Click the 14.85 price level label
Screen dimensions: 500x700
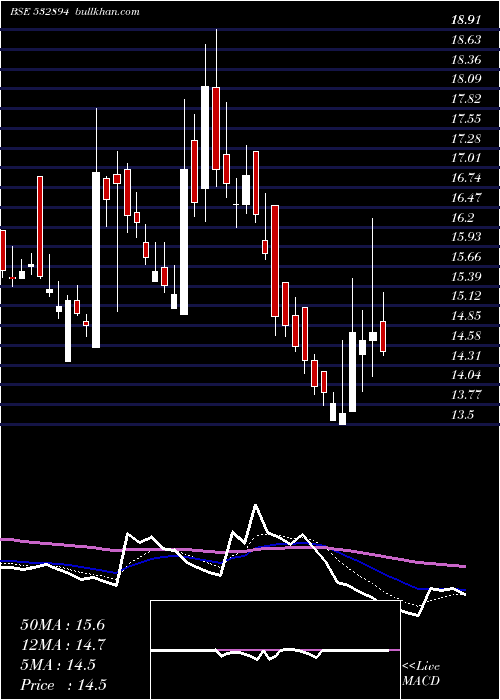[466, 316]
